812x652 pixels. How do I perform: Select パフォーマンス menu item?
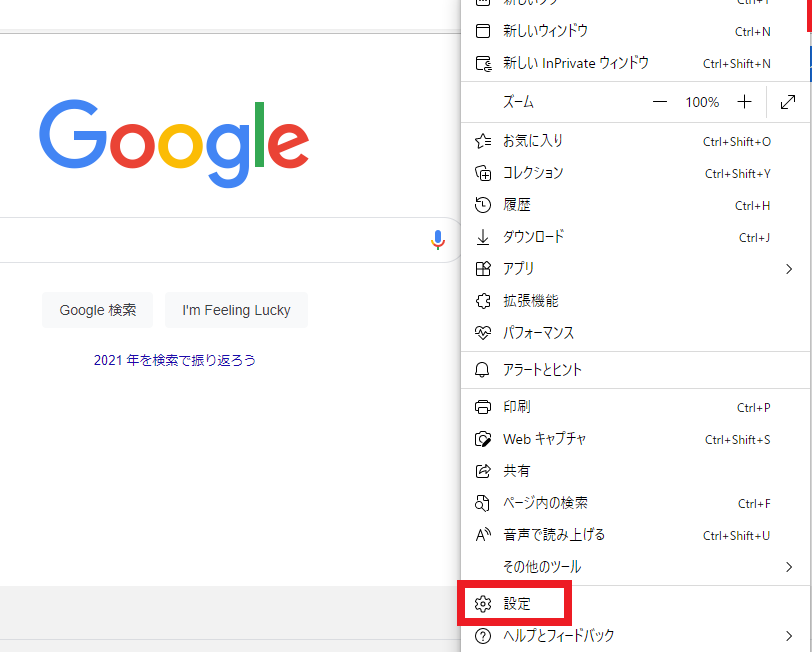click(x=635, y=333)
